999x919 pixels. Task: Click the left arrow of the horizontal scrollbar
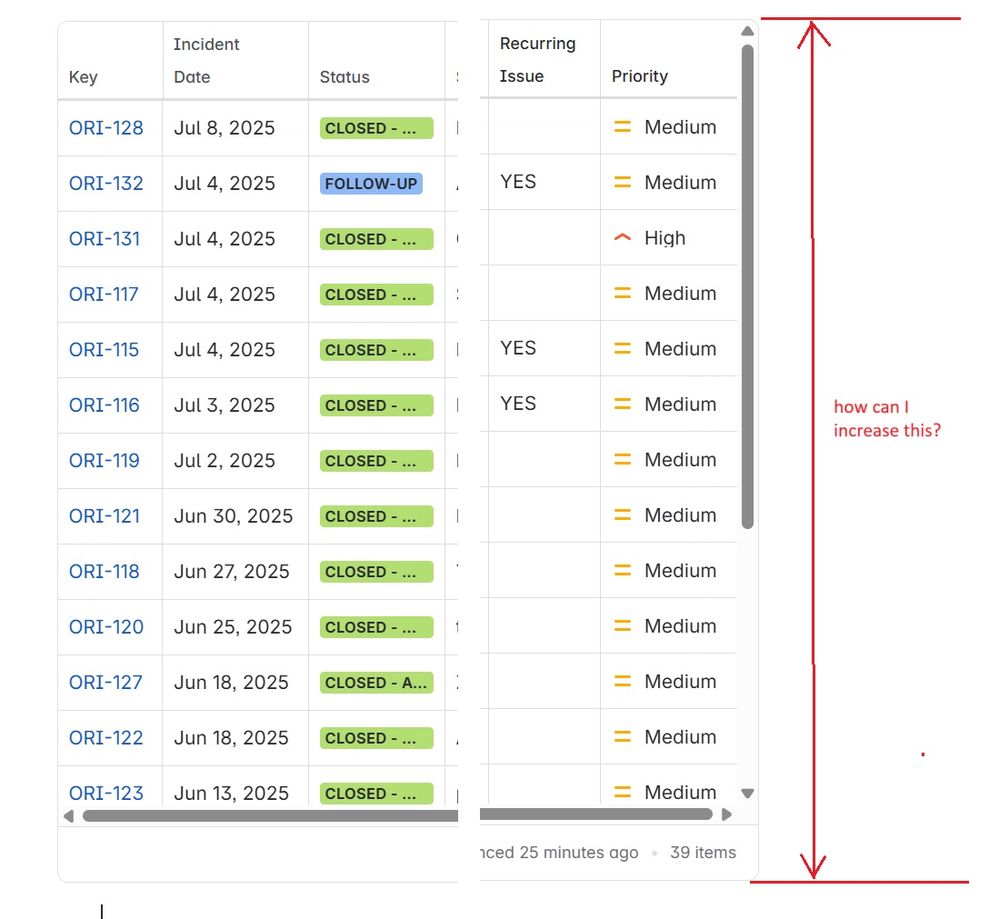click(x=68, y=816)
